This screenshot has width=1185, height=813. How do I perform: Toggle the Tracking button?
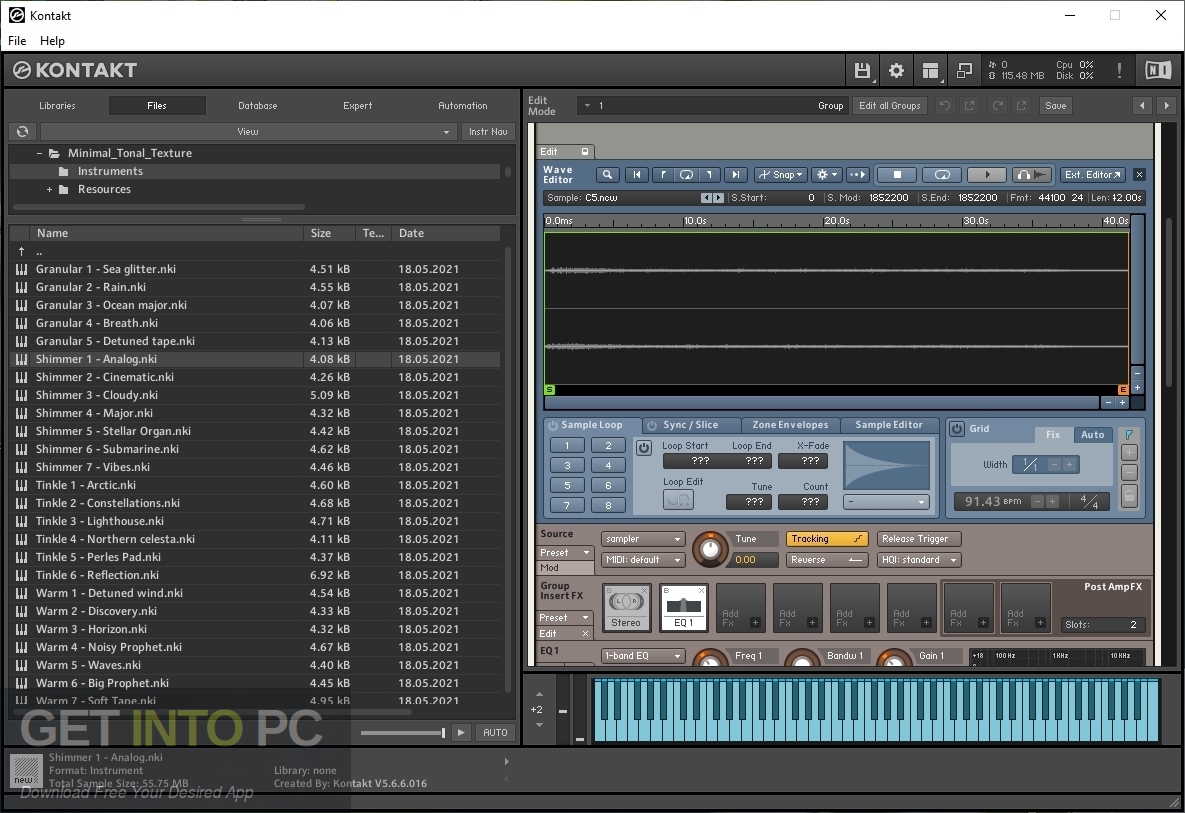[x=826, y=539]
